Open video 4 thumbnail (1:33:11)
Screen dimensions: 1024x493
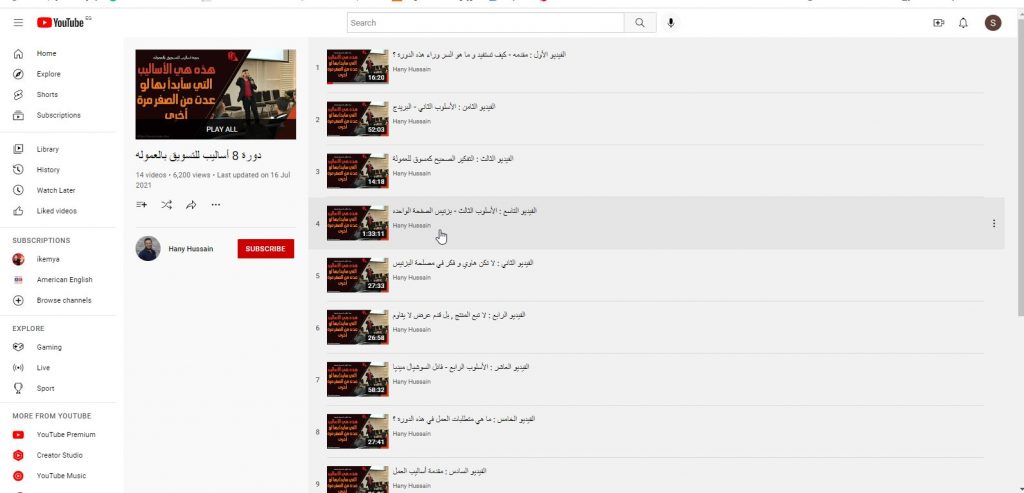357,223
